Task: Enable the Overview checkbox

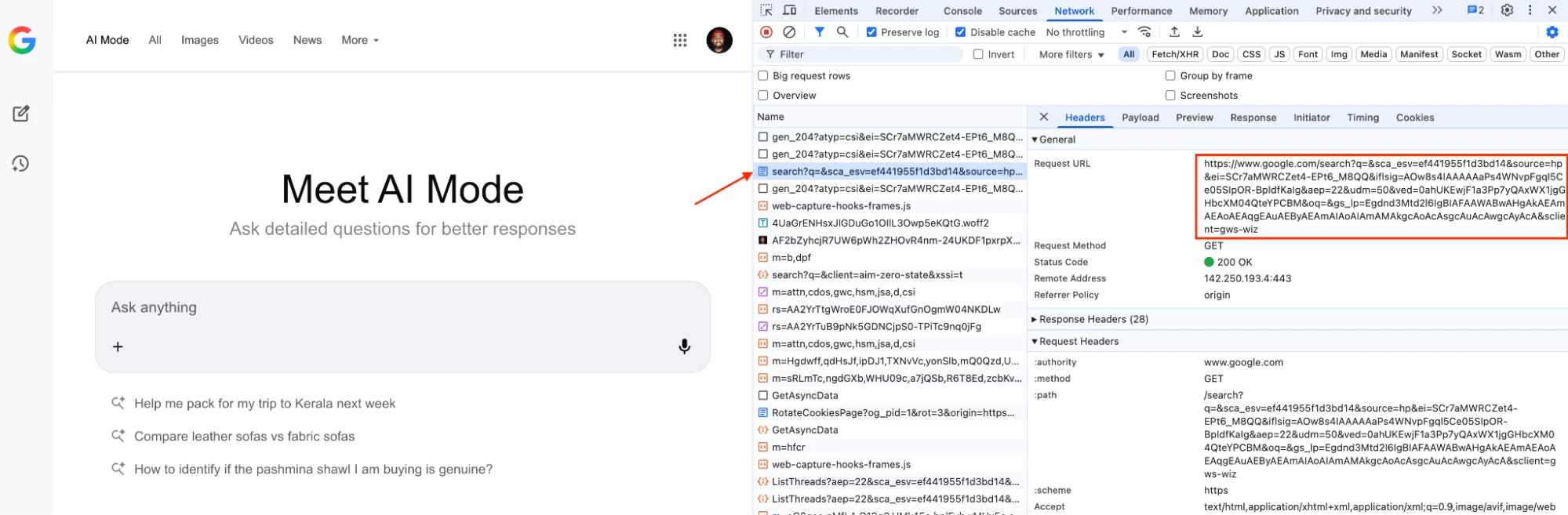Action: (763, 96)
